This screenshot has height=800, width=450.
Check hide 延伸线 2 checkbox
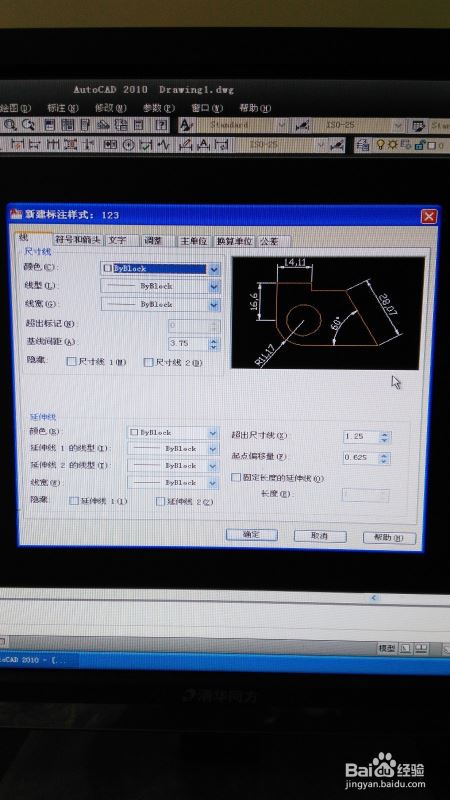[x=160, y=501]
